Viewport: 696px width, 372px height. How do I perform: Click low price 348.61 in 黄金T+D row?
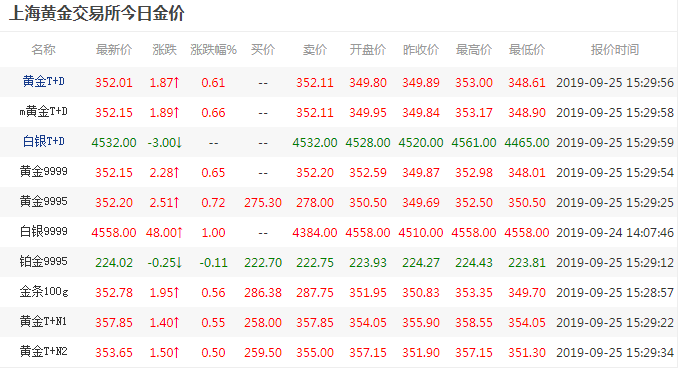coord(527,83)
